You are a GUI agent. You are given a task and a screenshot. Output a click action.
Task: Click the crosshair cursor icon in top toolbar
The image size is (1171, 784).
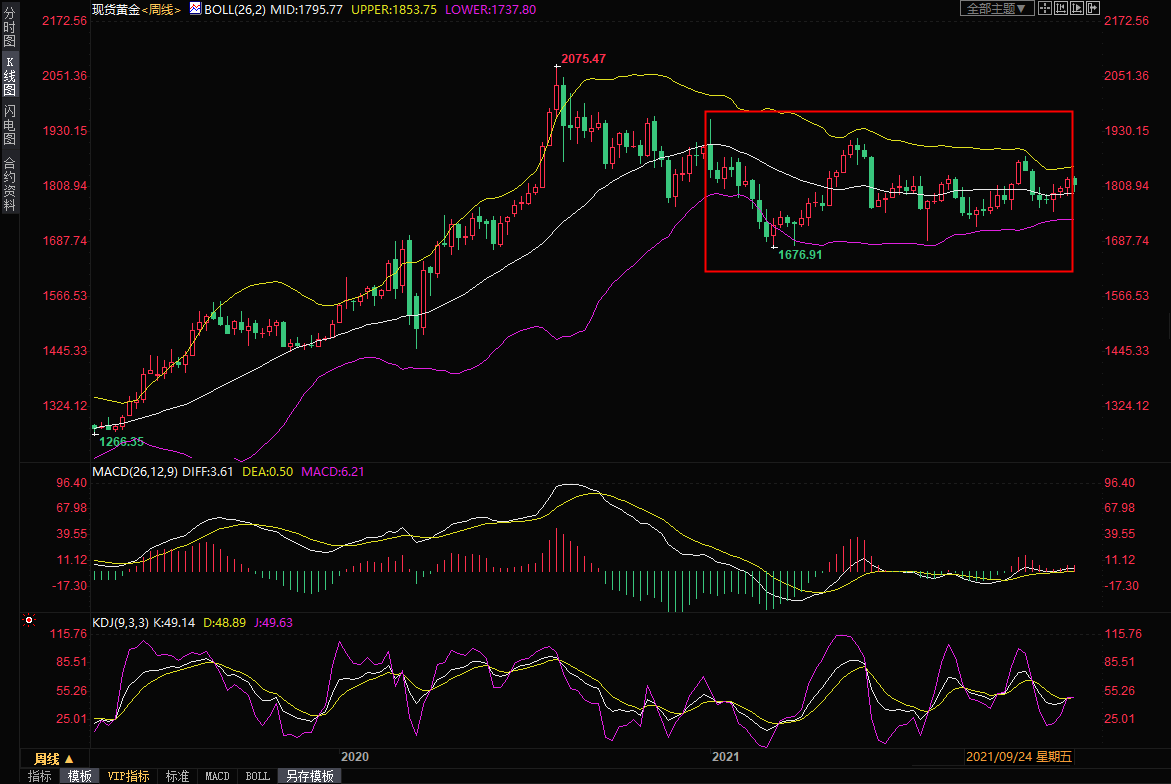click(1044, 8)
